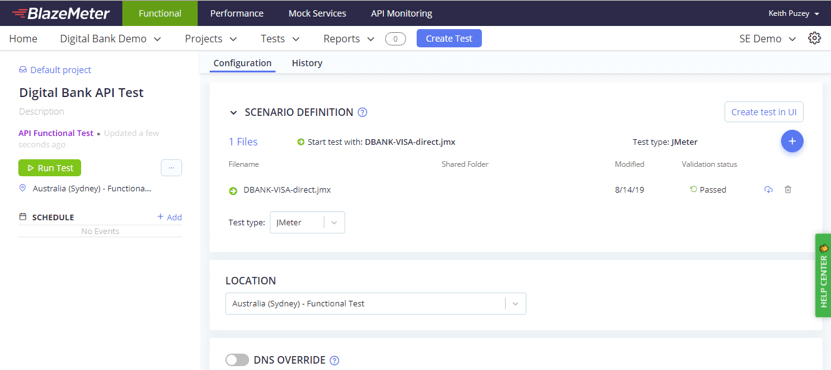The height and width of the screenshot is (370, 831).
Task: Click the No Events schedule text
Action: click(x=100, y=231)
